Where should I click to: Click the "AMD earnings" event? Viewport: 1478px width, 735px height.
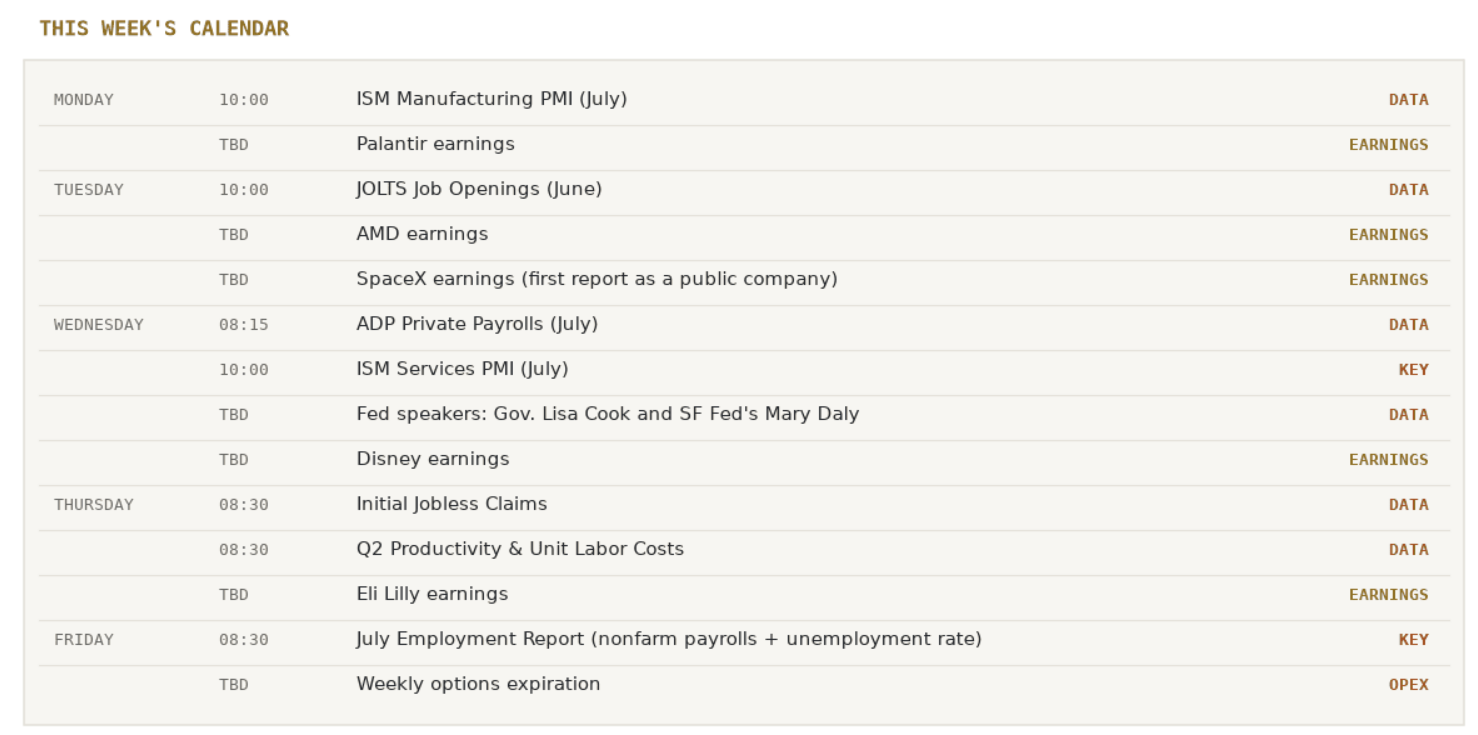[423, 234]
